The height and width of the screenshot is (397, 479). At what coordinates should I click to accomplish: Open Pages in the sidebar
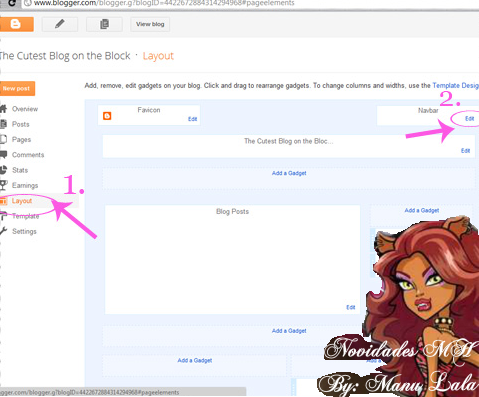21,140
